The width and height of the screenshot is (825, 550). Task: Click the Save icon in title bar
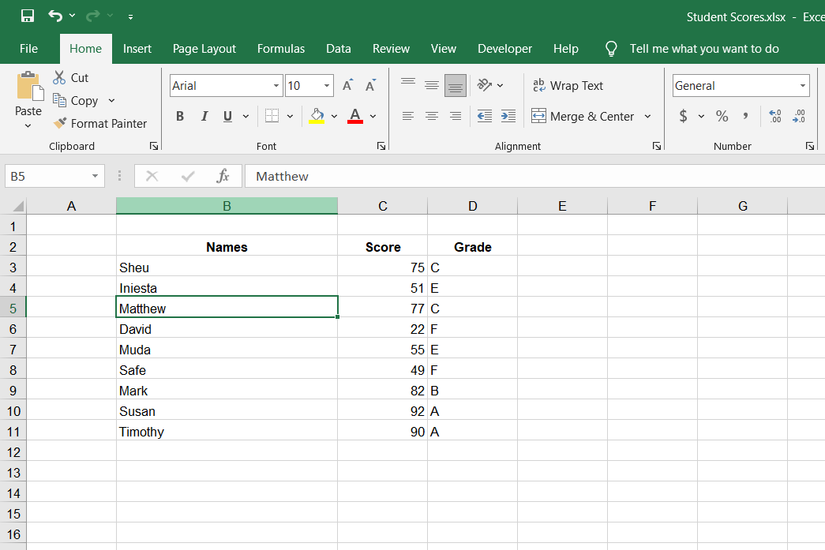click(27, 17)
